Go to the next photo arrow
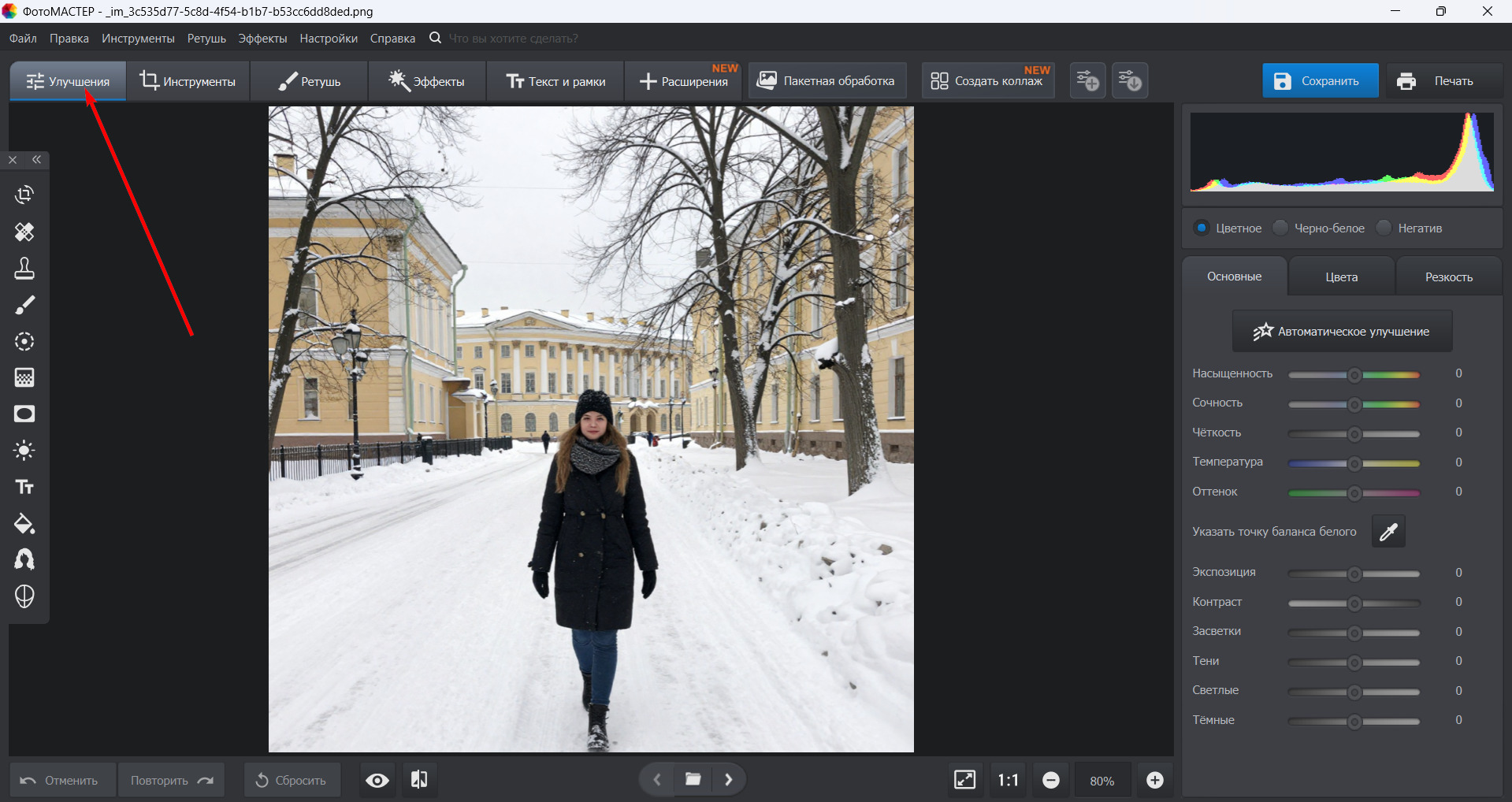Viewport: 1512px width, 802px height. [729, 780]
